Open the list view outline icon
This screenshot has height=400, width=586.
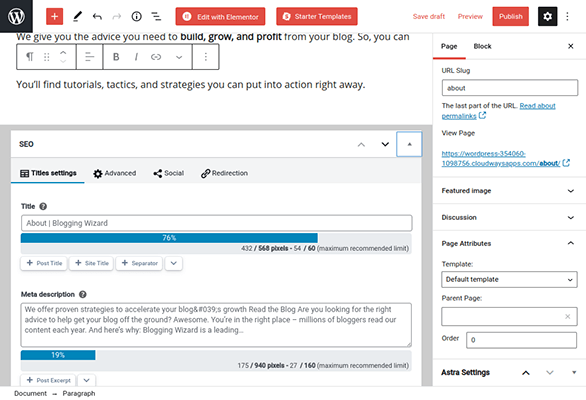(x=156, y=16)
